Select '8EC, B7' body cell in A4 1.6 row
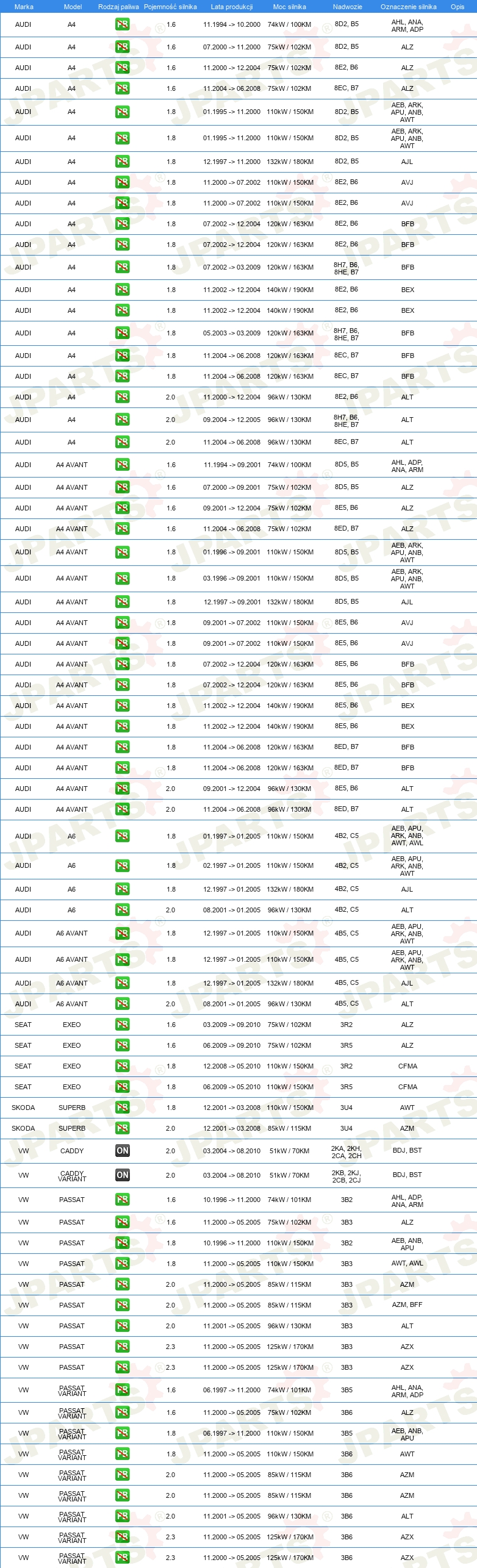The height and width of the screenshot is (1568, 477). tap(346, 88)
